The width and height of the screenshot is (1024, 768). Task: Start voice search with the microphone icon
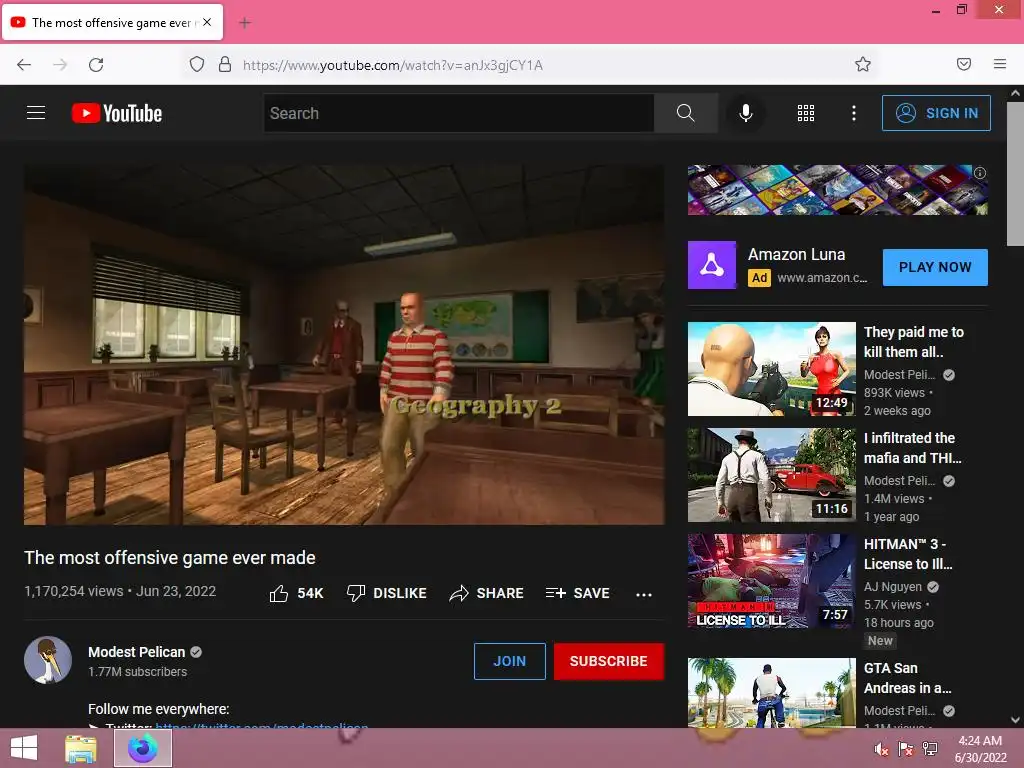click(x=745, y=113)
